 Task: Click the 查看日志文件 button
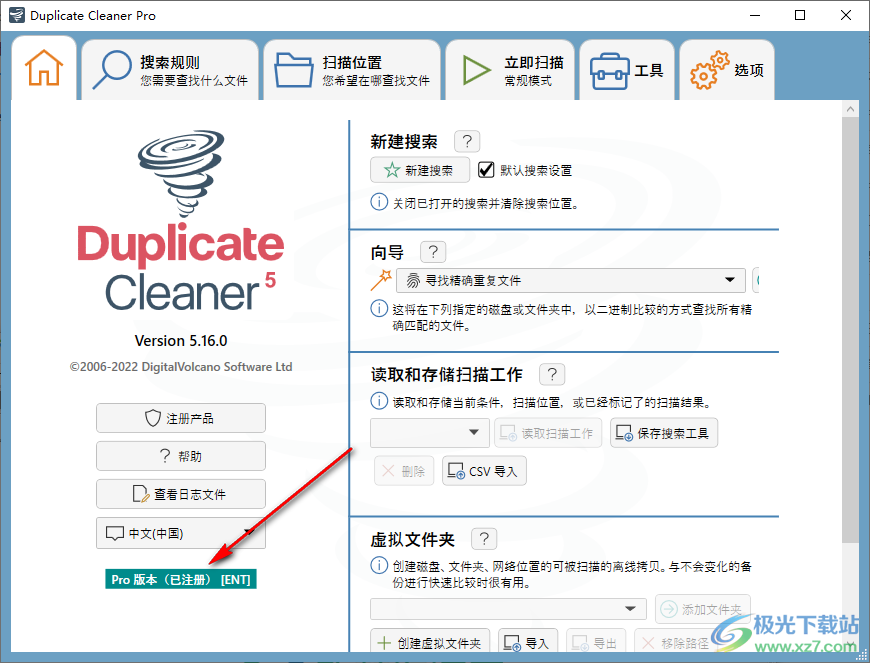coord(181,494)
